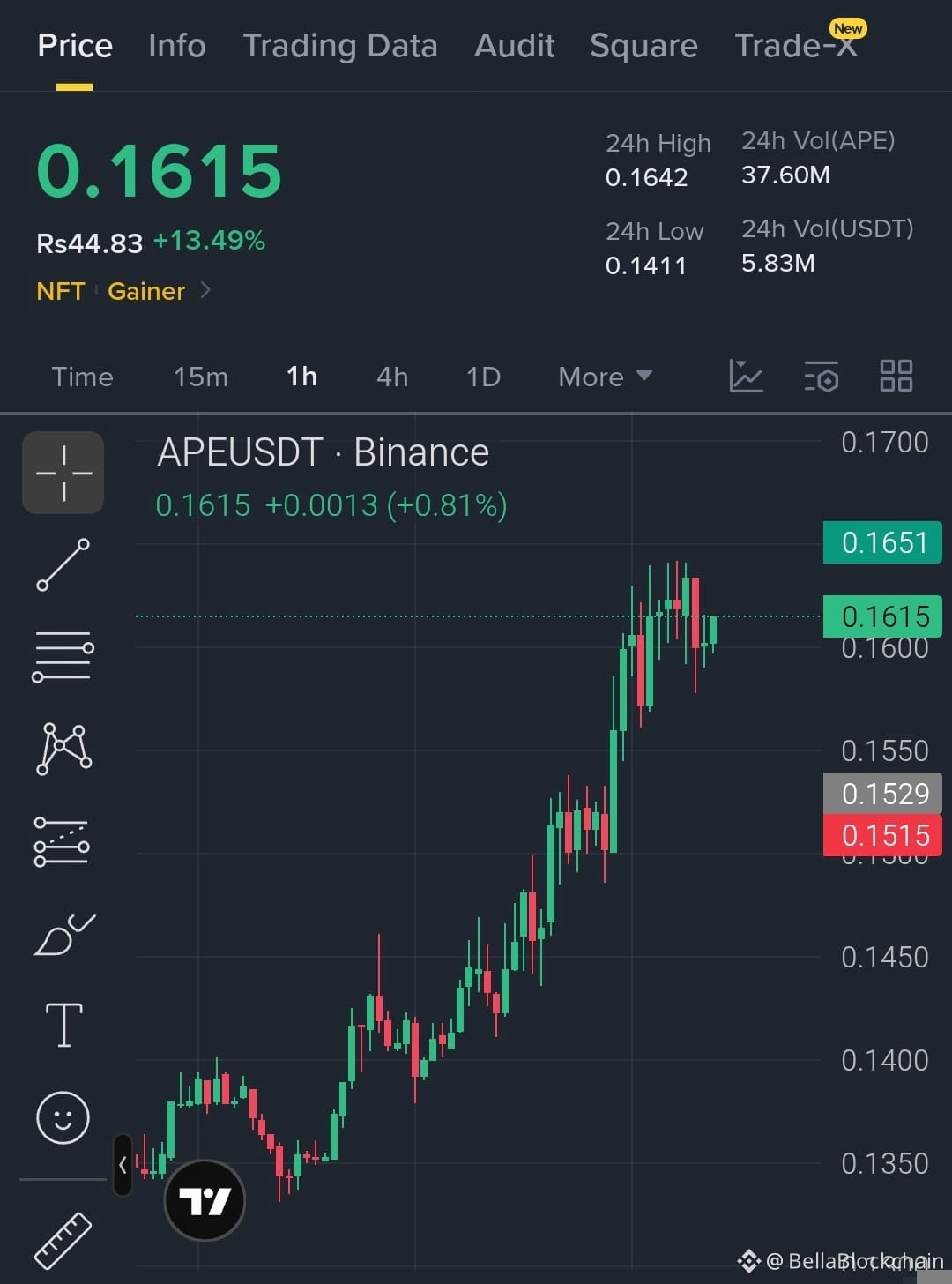952x1284 pixels.
Task: Select the 1h interval
Action: click(x=302, y=377)
